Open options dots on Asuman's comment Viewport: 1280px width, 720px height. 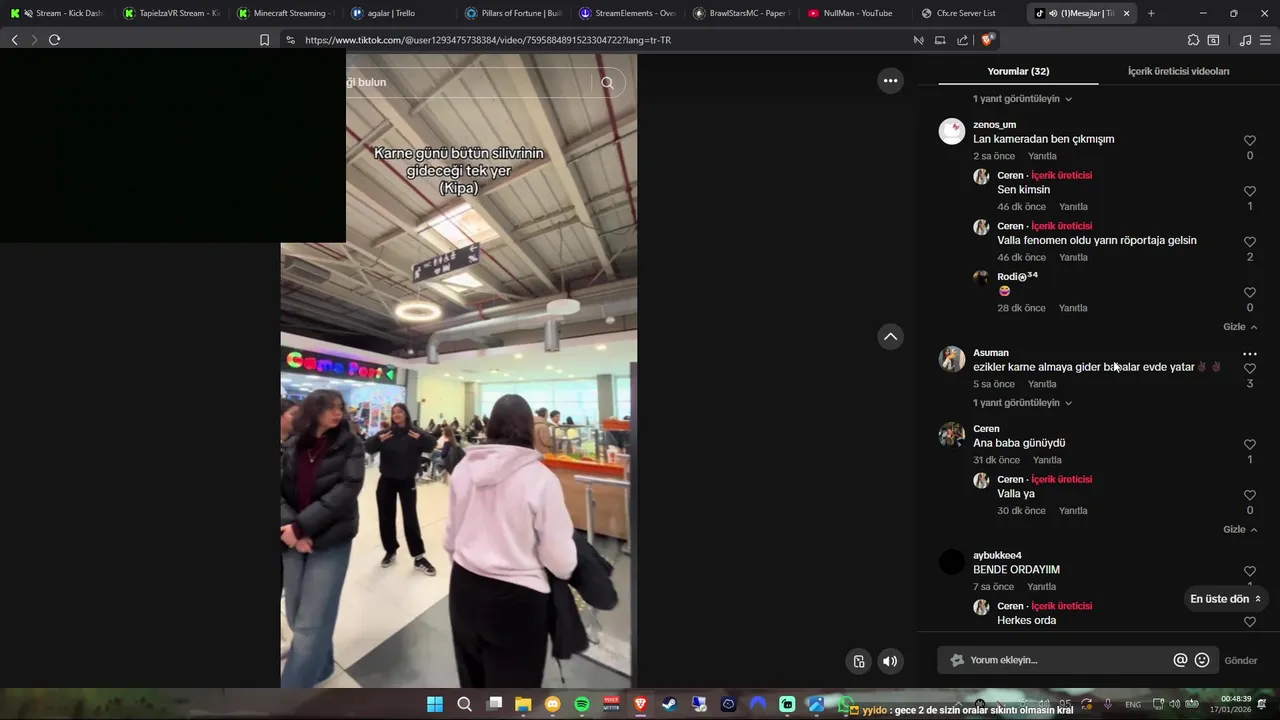1249,354
